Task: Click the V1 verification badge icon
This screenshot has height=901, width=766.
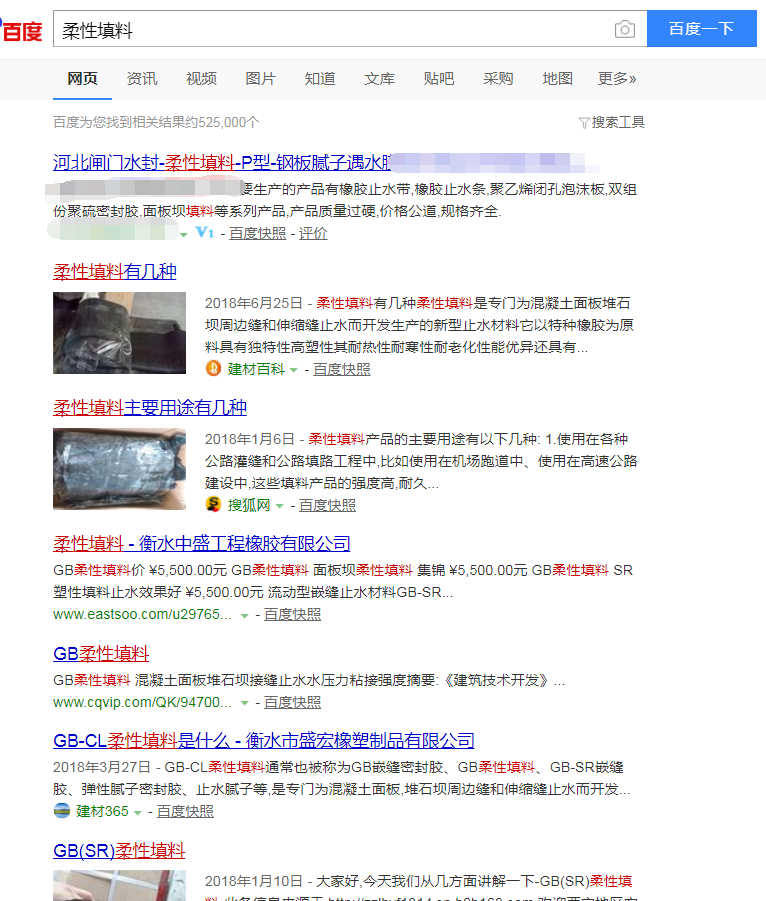Action: click(x=205, y=233)
